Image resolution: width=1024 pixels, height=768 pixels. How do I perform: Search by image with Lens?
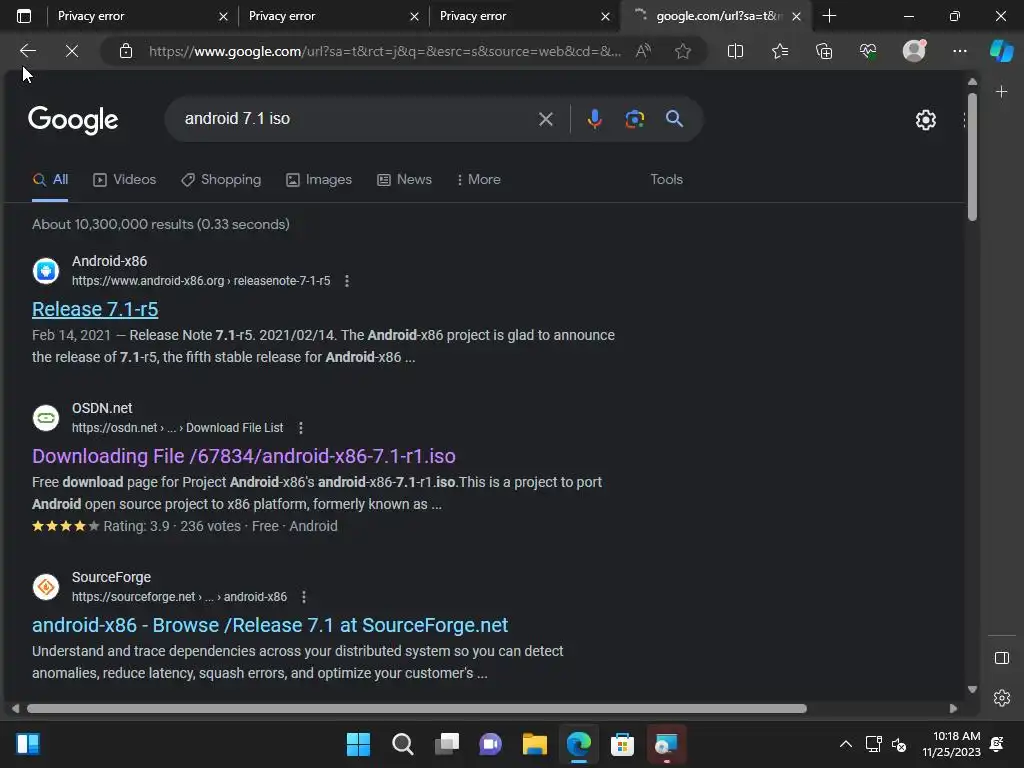click(x=635, y=119)
